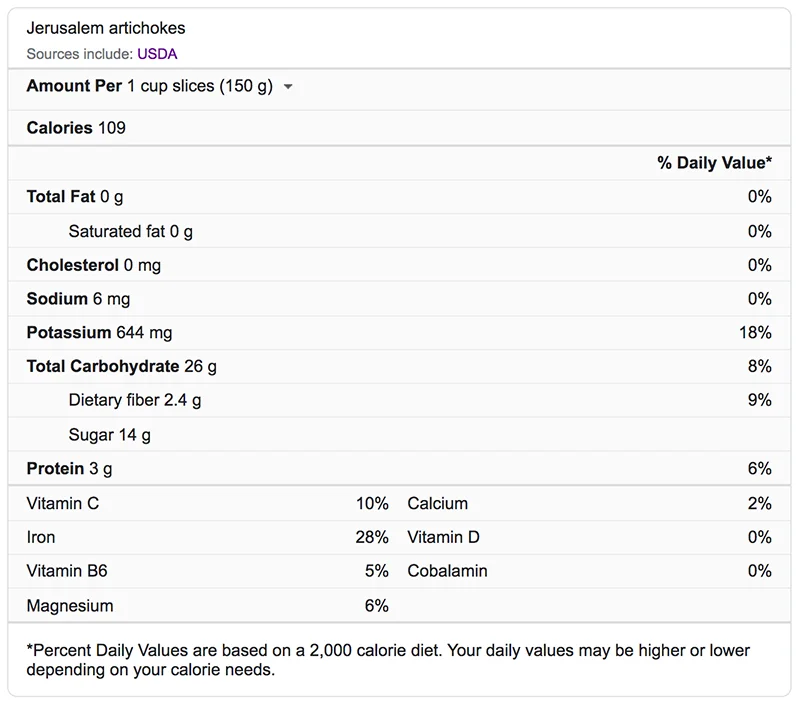Select the Iron 28% value
Viewport: 800px width, 703px height.
(x=371, y=538)
